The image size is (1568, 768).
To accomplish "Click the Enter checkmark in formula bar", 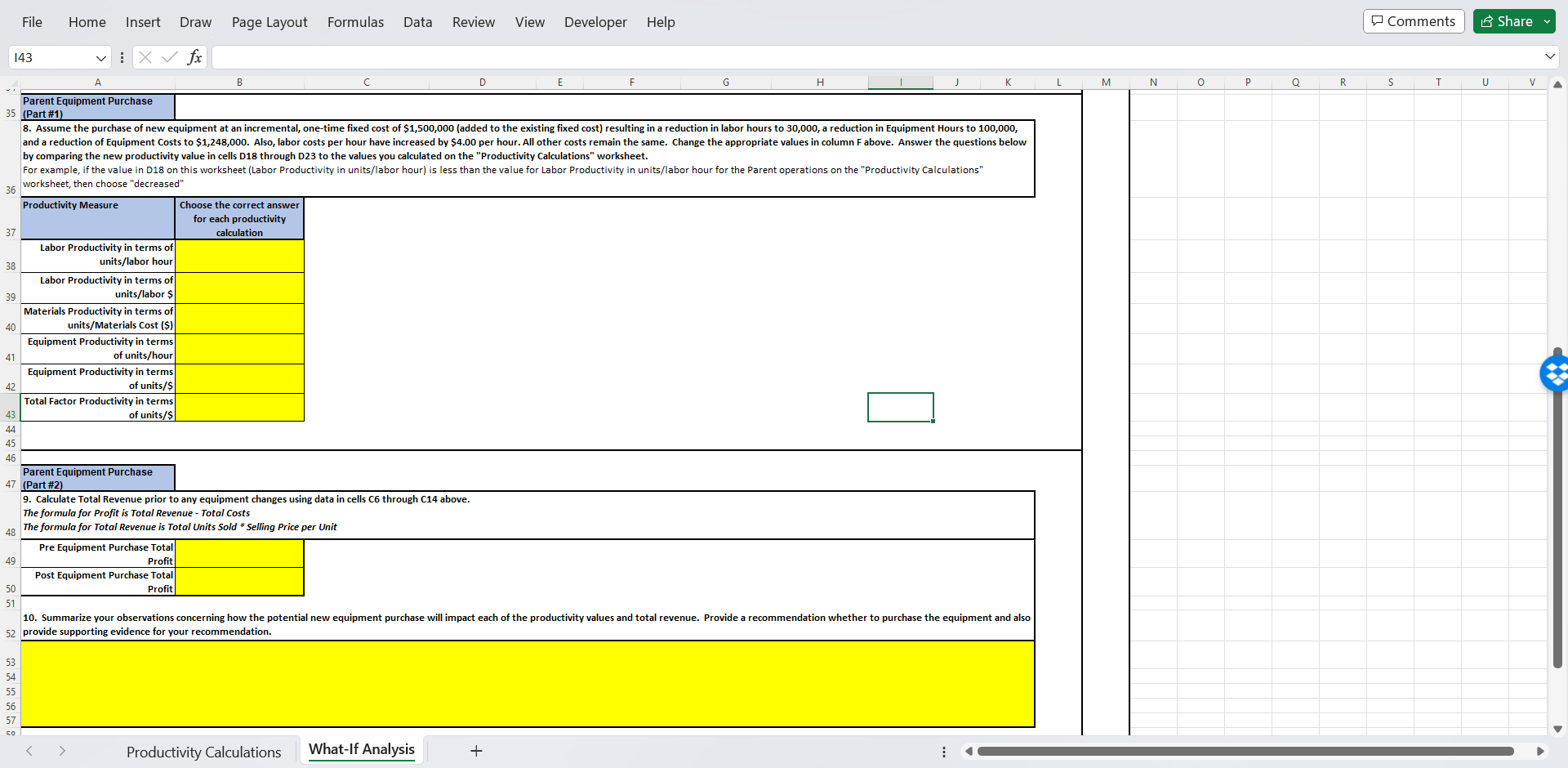I will (x=169, y=57).
